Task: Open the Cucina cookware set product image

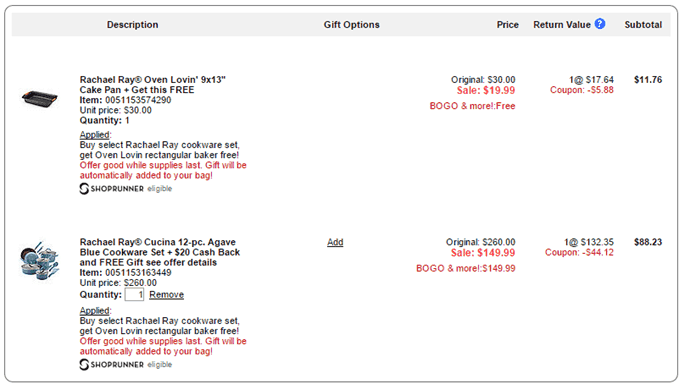Action: (39, 261)
